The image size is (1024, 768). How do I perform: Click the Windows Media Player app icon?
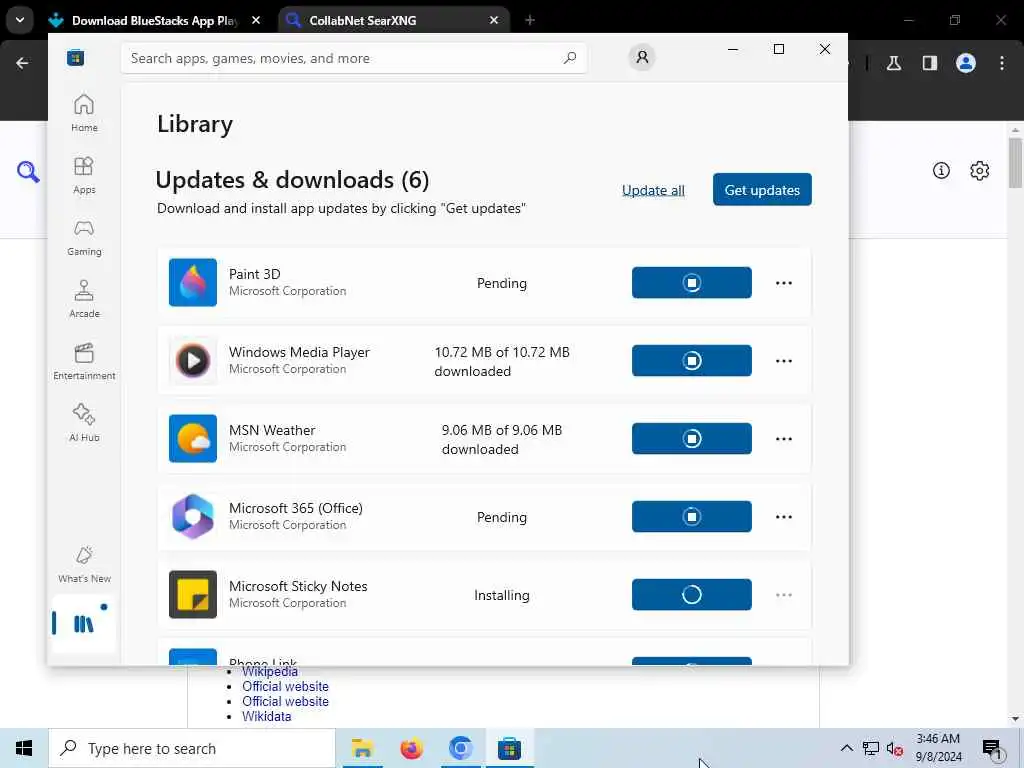point(193,360)
